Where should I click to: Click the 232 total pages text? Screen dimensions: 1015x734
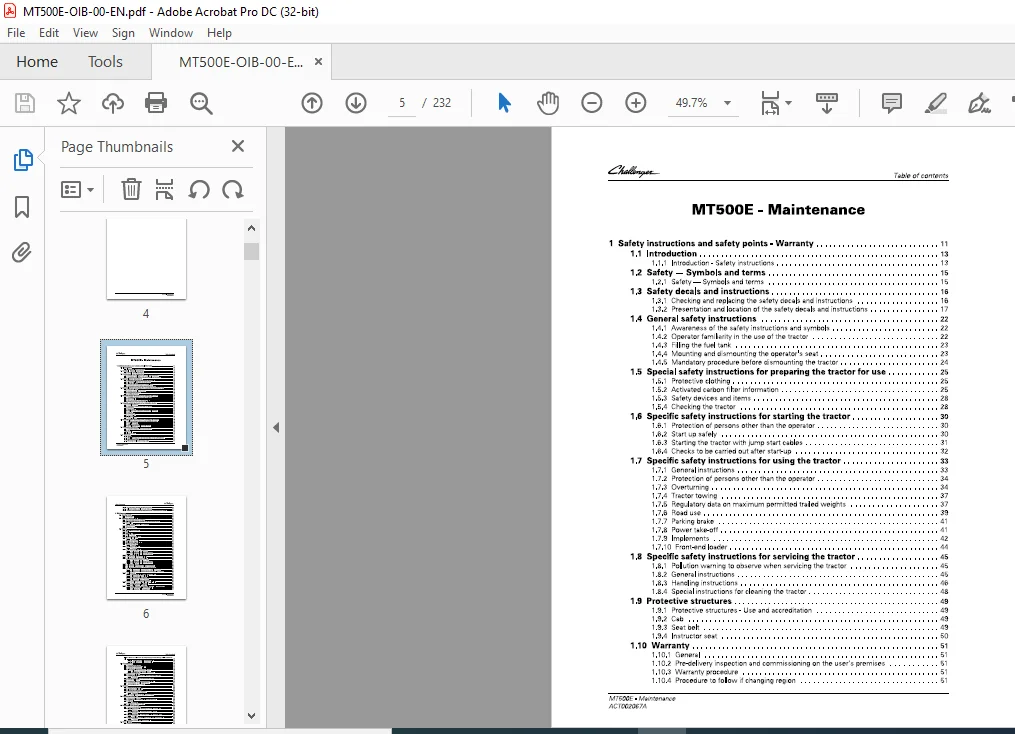(x=442, y=103)
